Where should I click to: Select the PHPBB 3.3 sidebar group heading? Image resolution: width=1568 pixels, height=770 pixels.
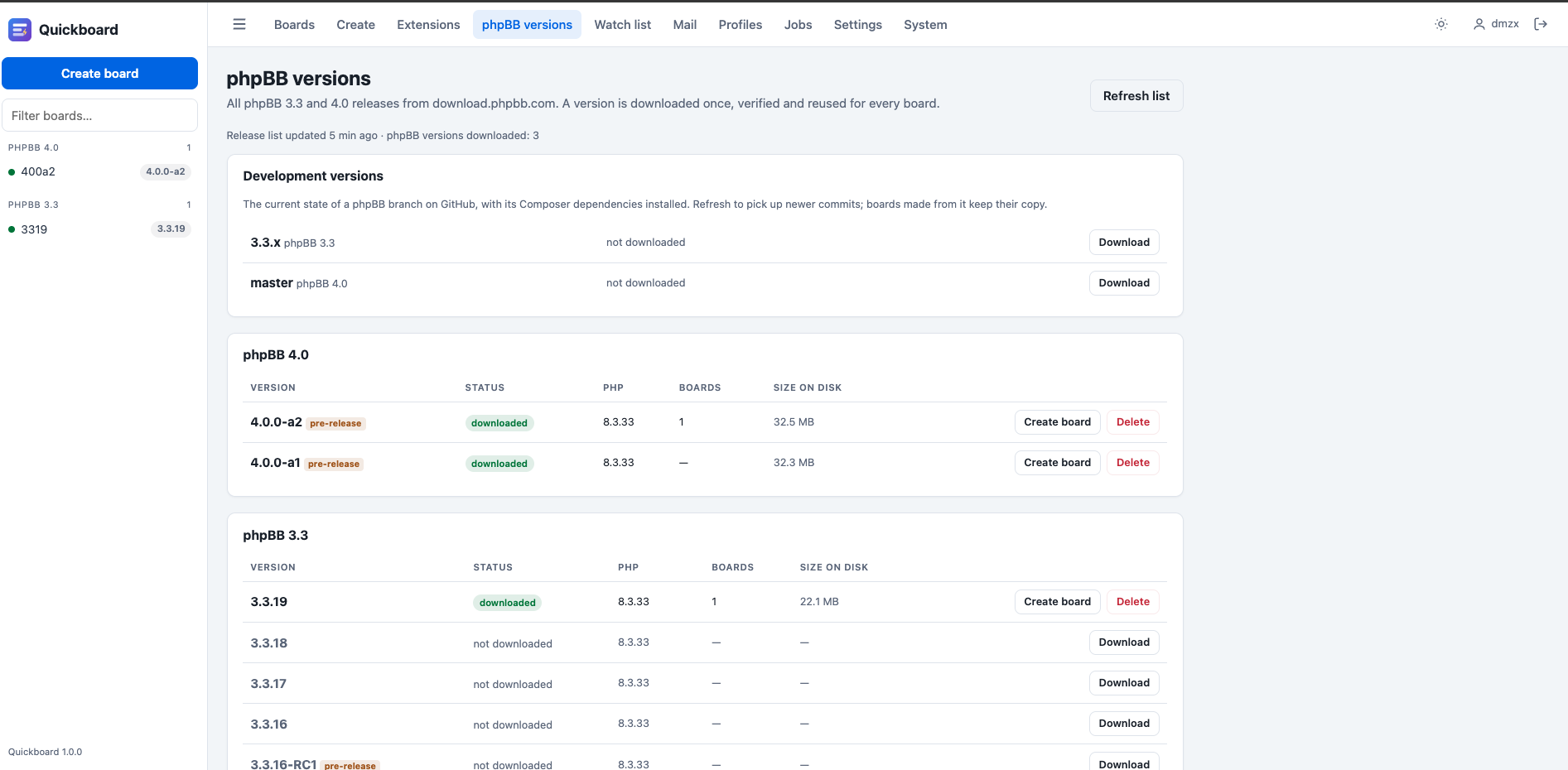pos(34,205)
